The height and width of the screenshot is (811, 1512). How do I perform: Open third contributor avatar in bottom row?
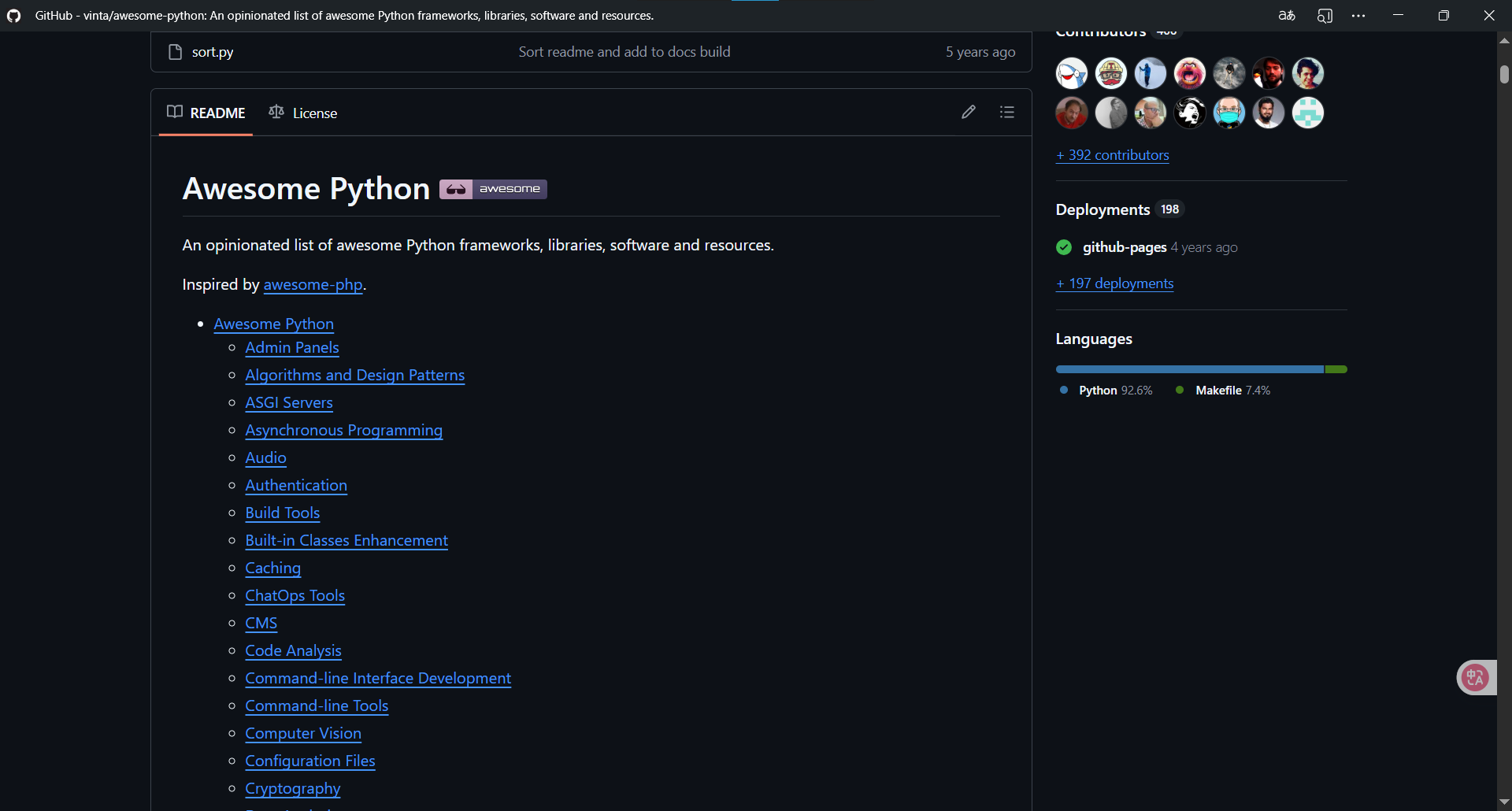[x=1151, y=113]
